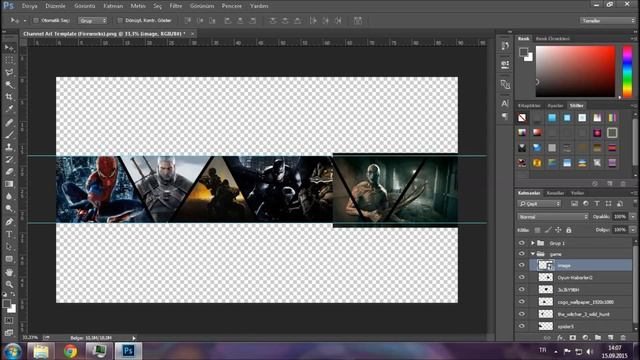Hide the Grup 1 layer group

coord(522,243)
